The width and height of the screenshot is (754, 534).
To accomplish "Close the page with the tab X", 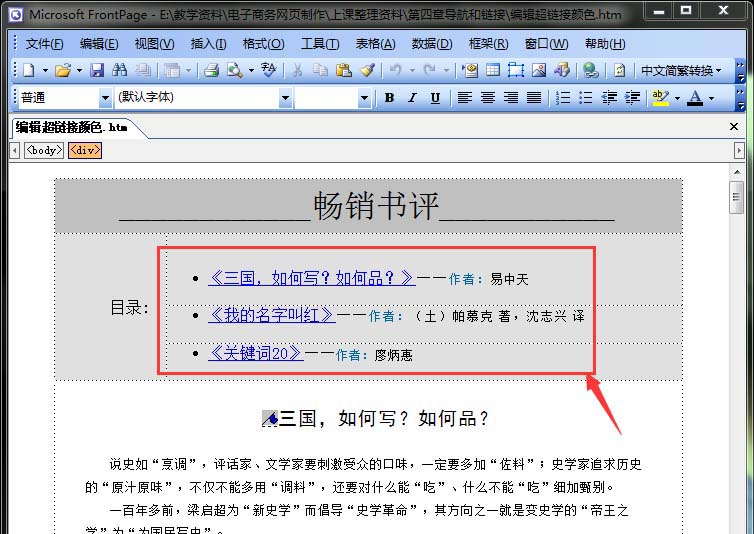I will pyautogui.click(x=734, y=127).
